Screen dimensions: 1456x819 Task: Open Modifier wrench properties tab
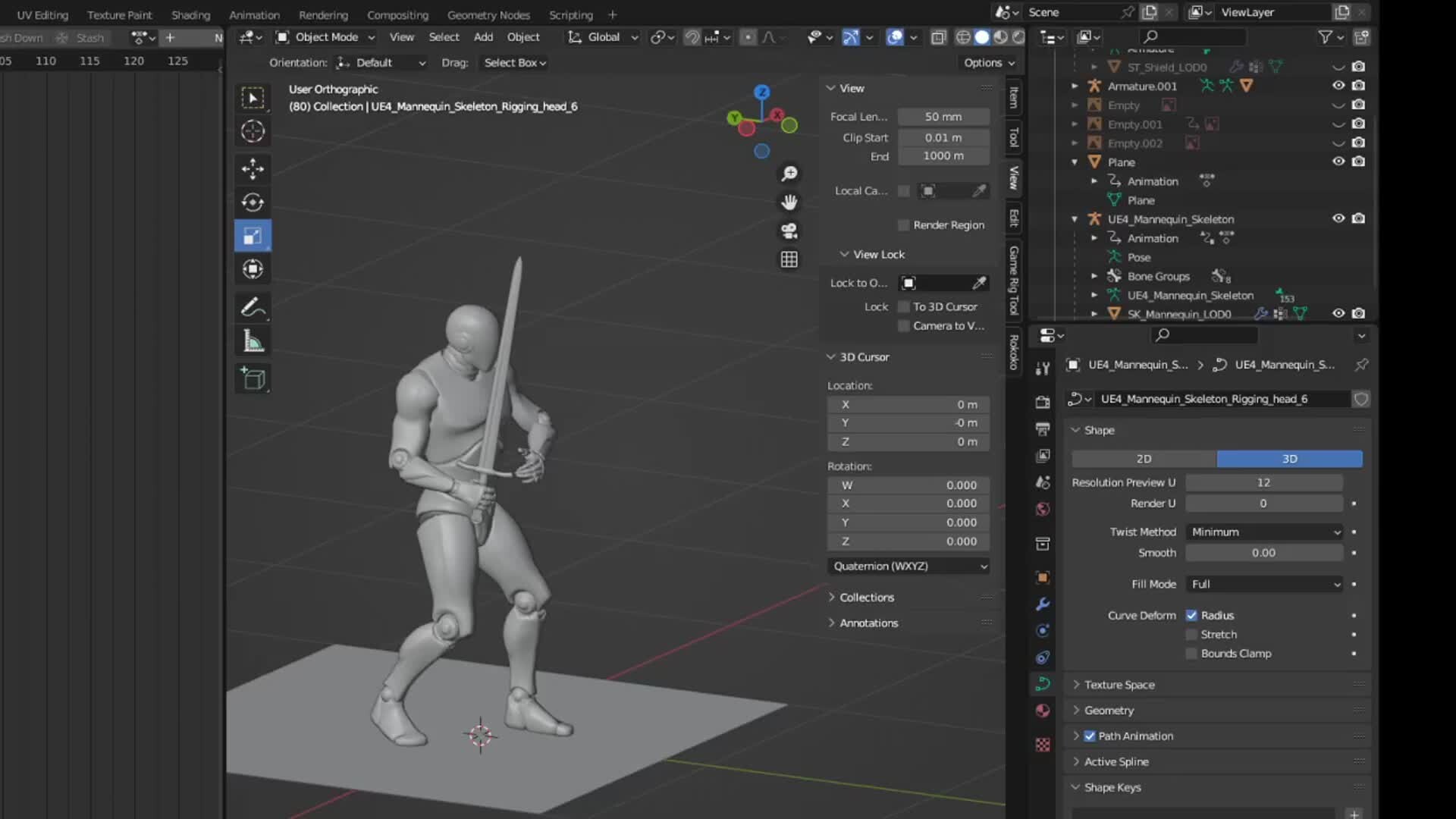click(x=1043, y=604)
